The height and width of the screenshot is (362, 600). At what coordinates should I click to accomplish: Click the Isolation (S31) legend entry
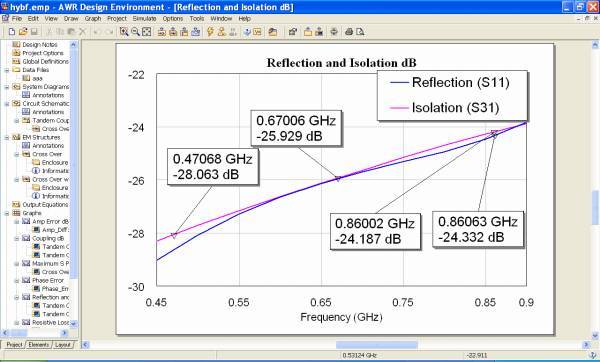[444, 108]
